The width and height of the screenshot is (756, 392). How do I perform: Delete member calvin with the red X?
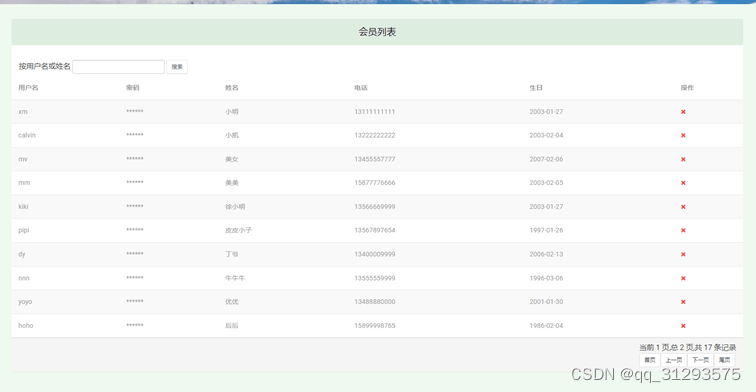pyautogui.click(x=683, y=135)
